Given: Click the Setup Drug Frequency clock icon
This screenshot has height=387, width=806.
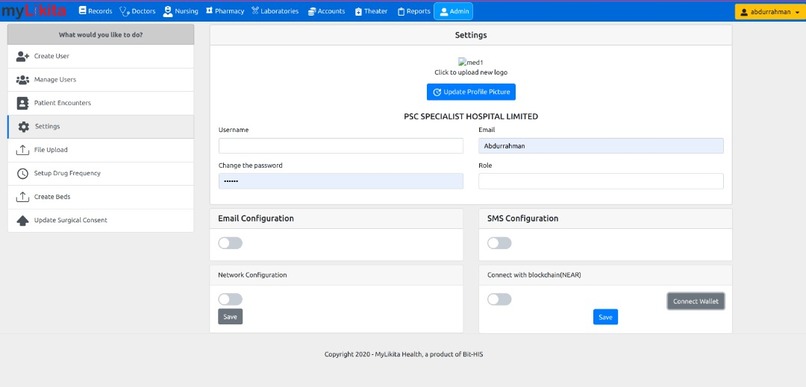Looking at the screenshot, I should 23,173.
